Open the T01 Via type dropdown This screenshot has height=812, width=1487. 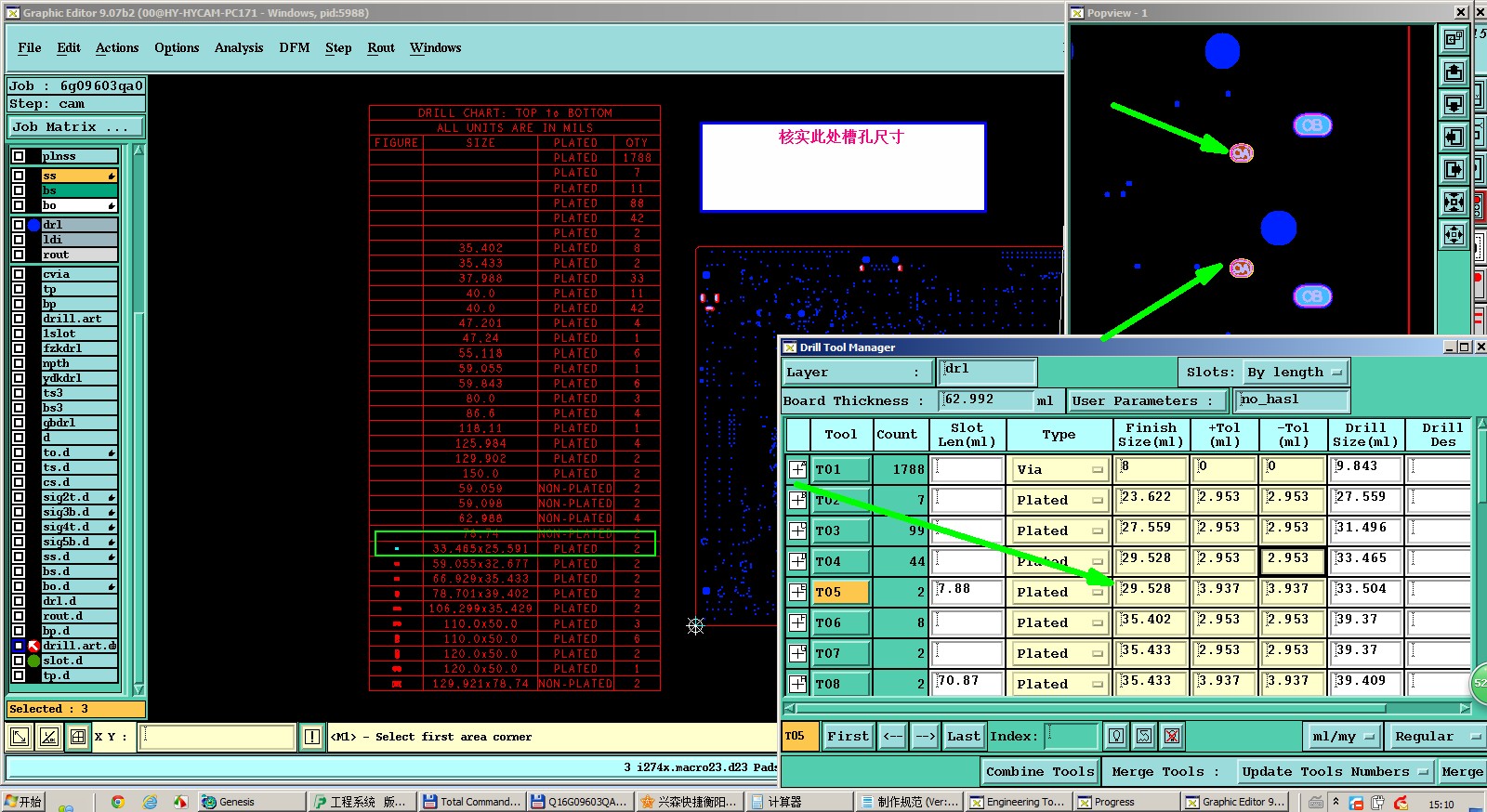tap(1059, 469)
